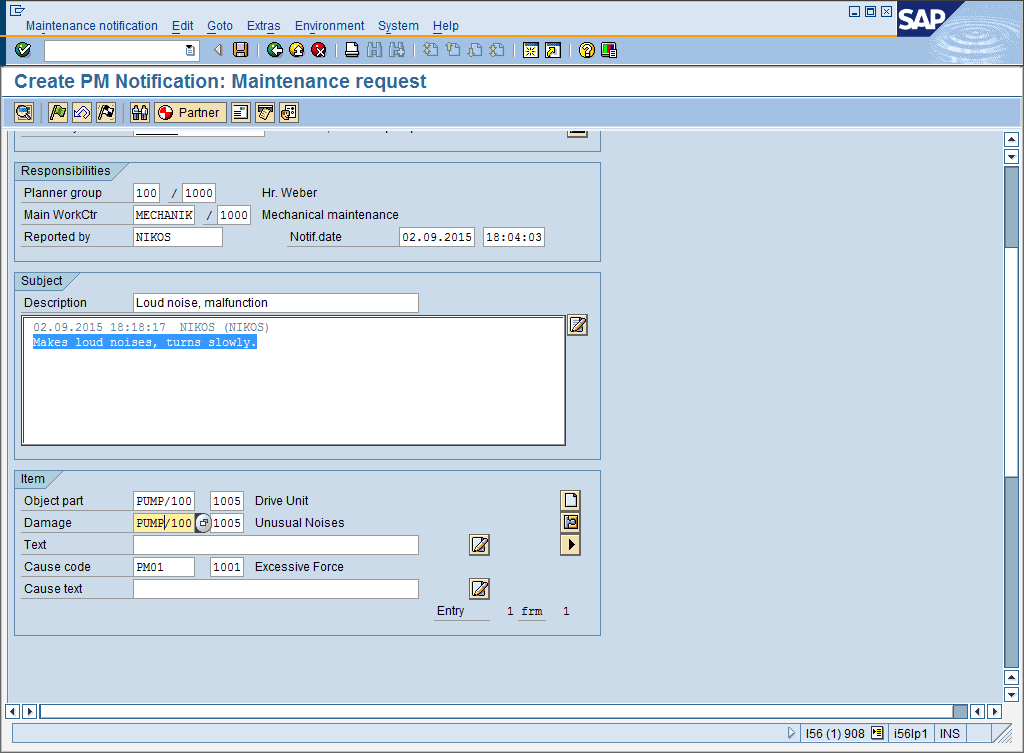The height and width of the screenshot is (753, 1024).
Task: Open Help with the yellow question mark icon
Action: [x=587, y=50]
